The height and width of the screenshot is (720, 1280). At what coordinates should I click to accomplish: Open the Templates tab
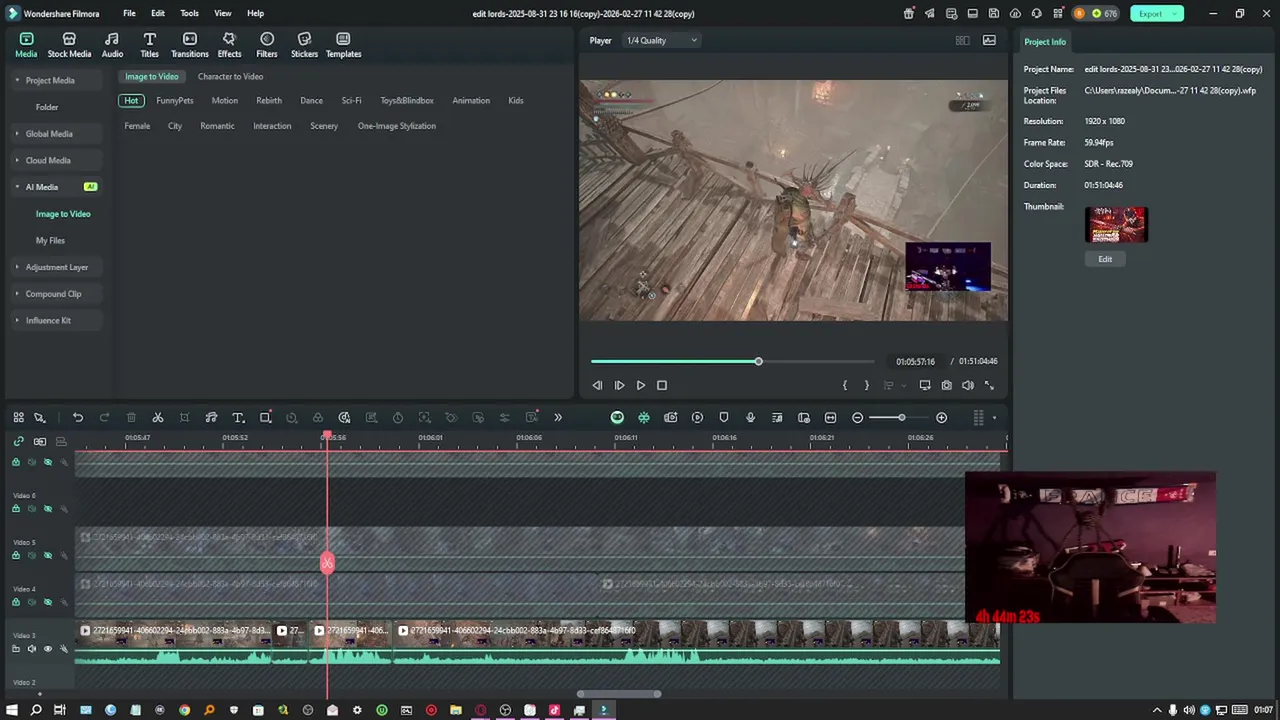[343, 45]
